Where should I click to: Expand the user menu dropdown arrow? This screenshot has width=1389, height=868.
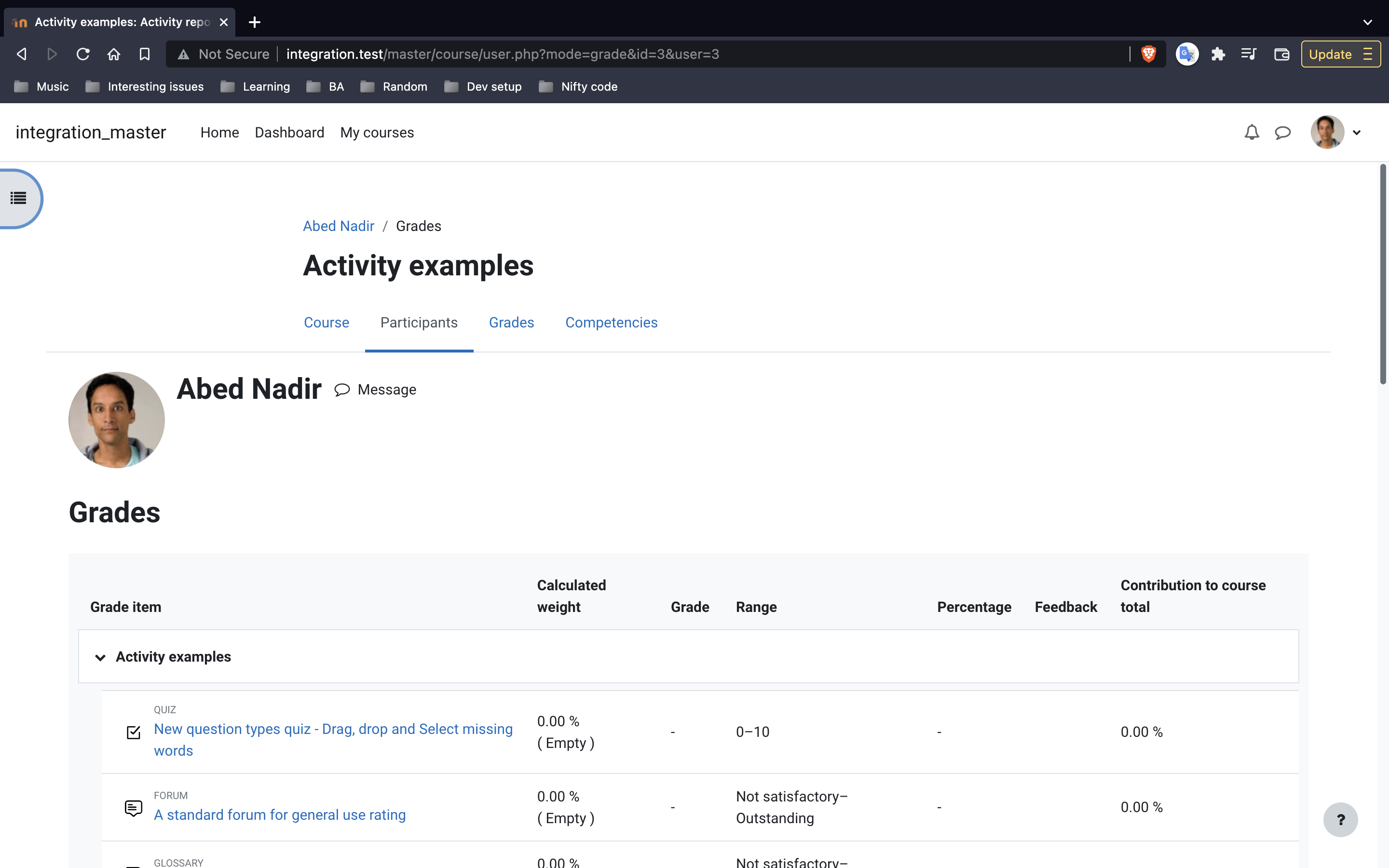point(1357,133)
